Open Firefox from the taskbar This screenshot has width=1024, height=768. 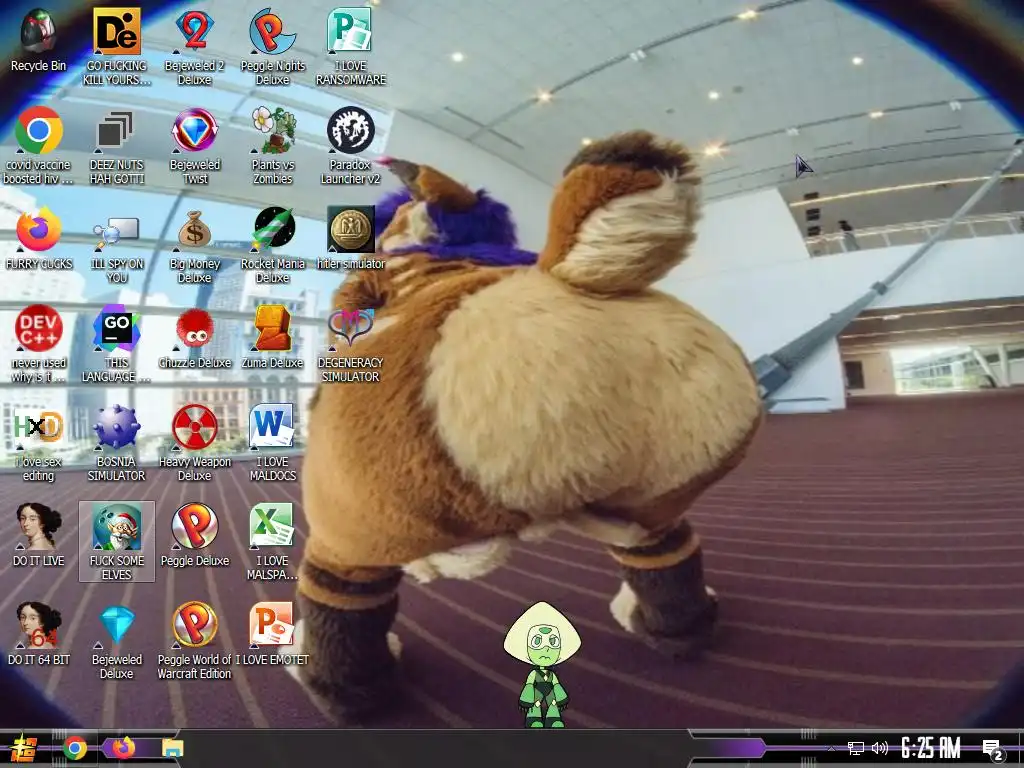click(x=123, y=748)
